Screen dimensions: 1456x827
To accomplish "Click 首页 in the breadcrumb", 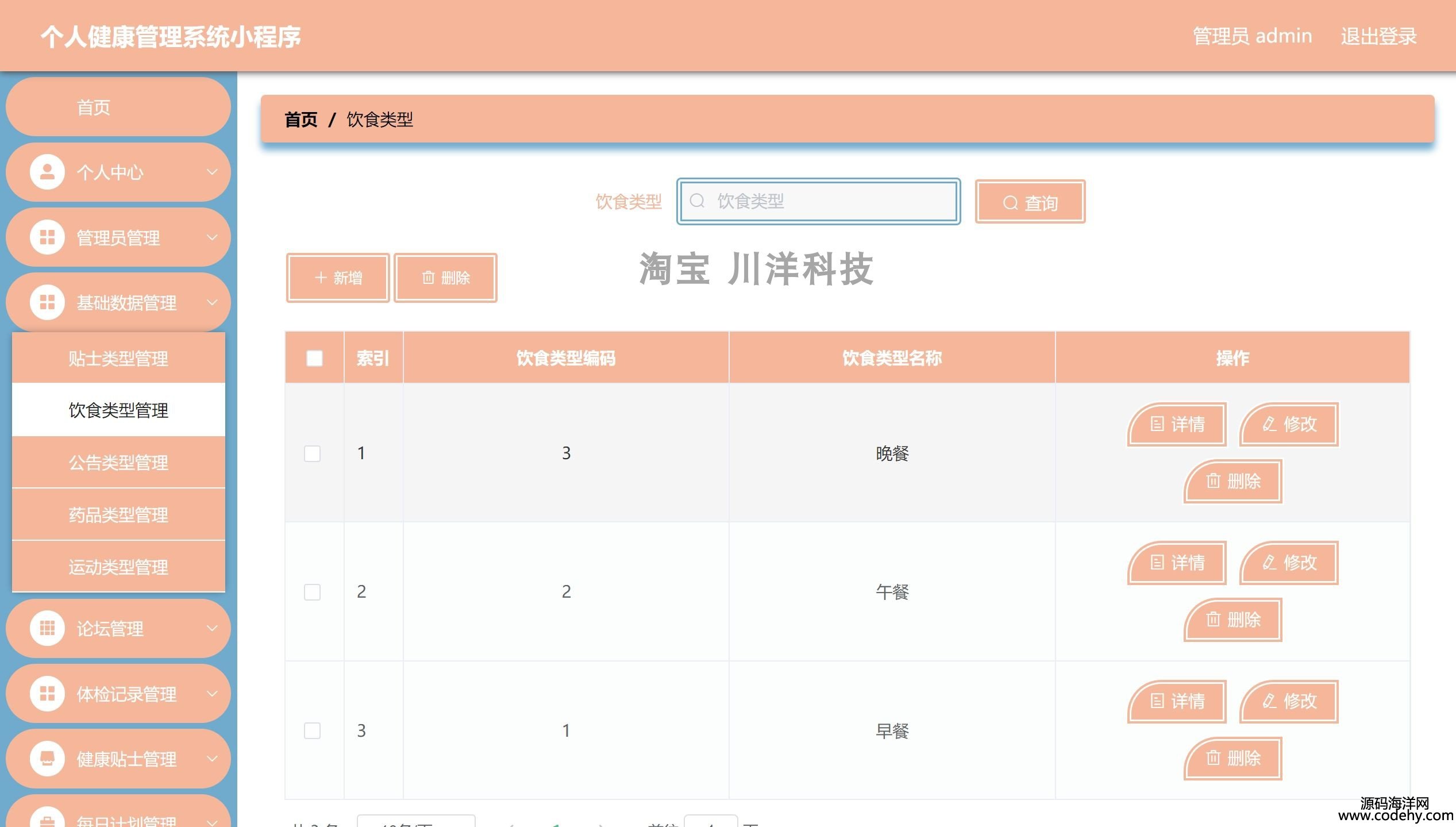I will 301,120.
